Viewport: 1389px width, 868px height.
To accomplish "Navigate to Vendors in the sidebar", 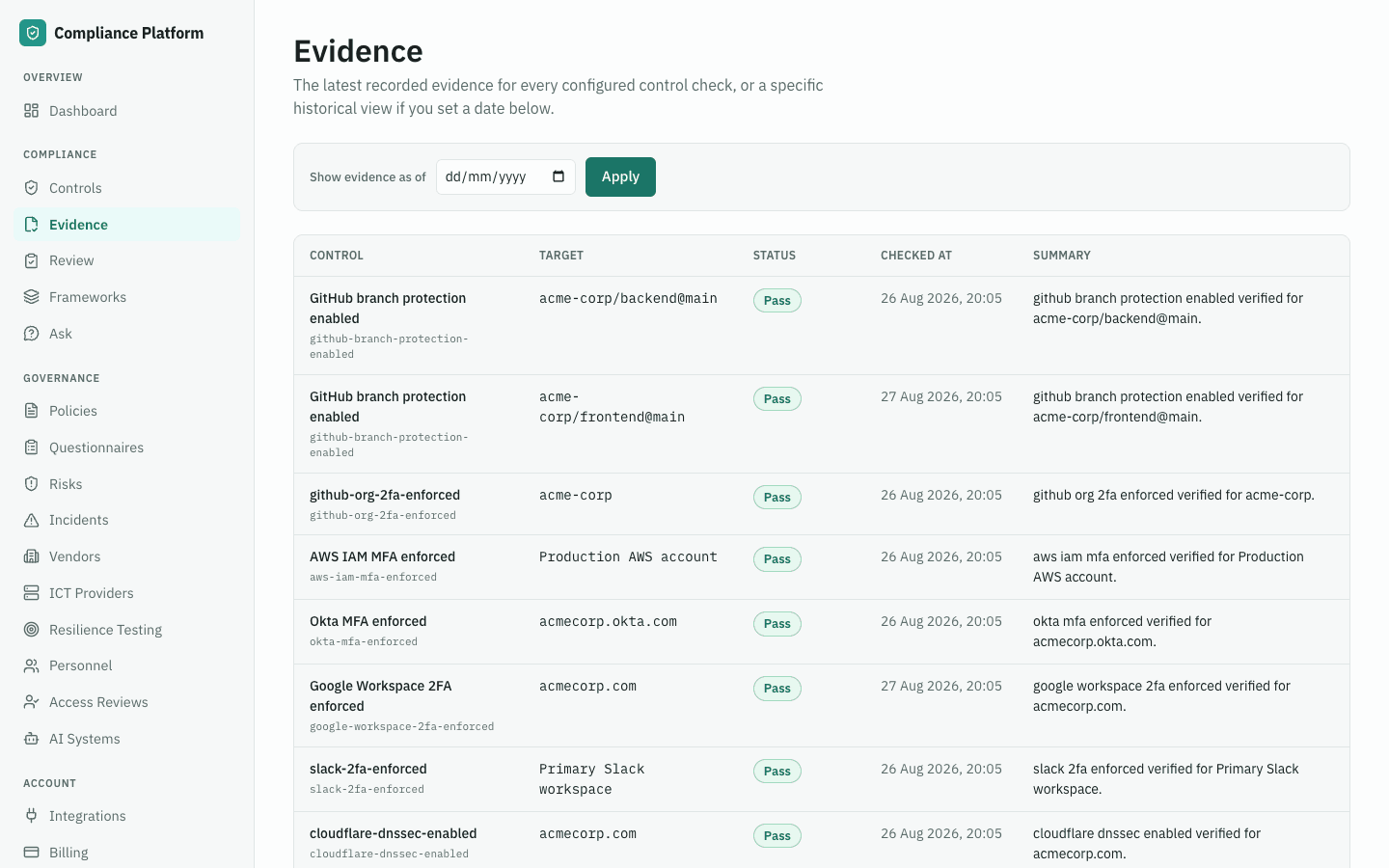I will click(127, 556).
